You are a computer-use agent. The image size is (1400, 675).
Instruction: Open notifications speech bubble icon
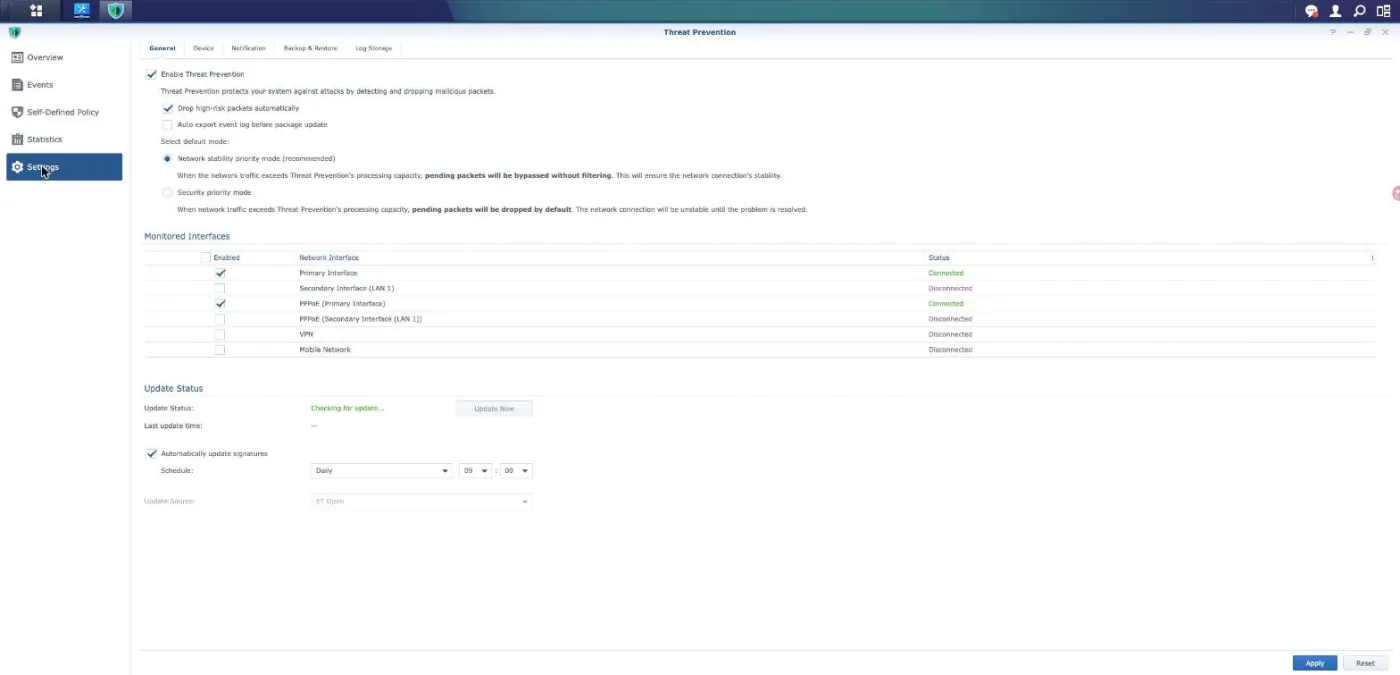(1312, 11)
